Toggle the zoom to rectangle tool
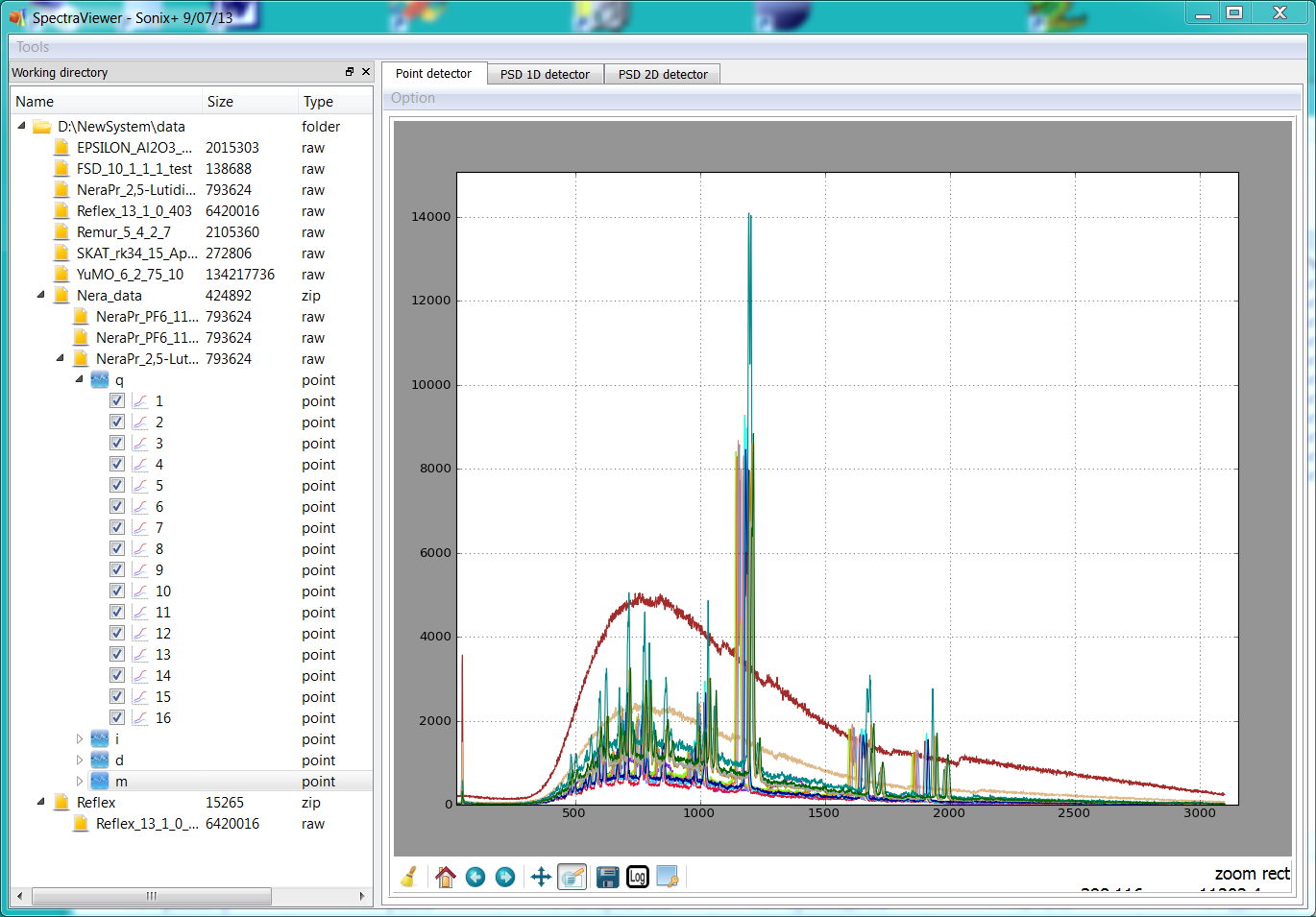Screen dimensions: 1316x917 pos(573,877)
